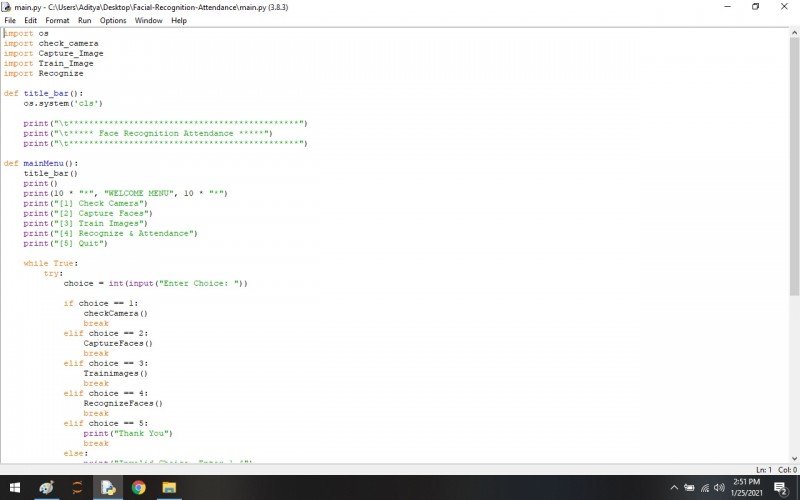The image size is (800, 500).
Task: Click the '[5] Quit' print line
Action: (x=65, y=243)
